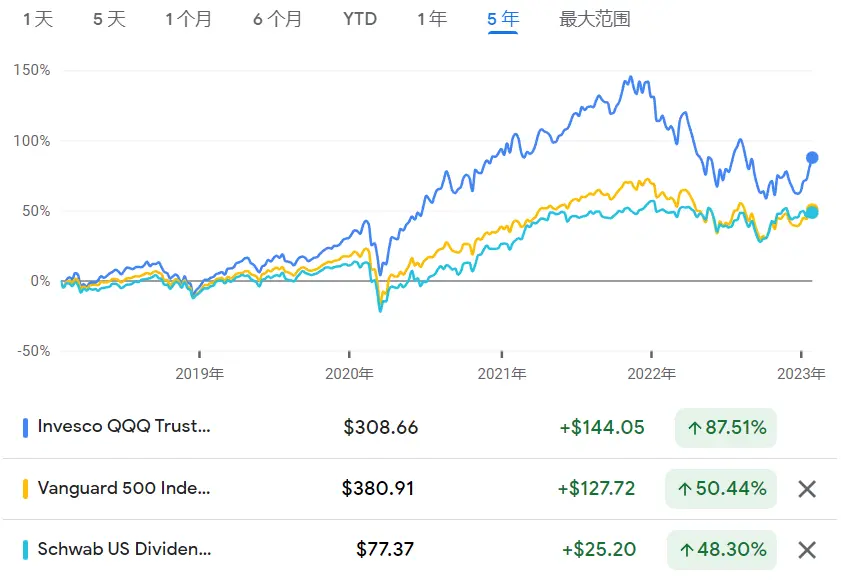This screenshot has height=581, width=841.
Task: Click the 2022年 axis marker on chart
Action: [651, 373]
